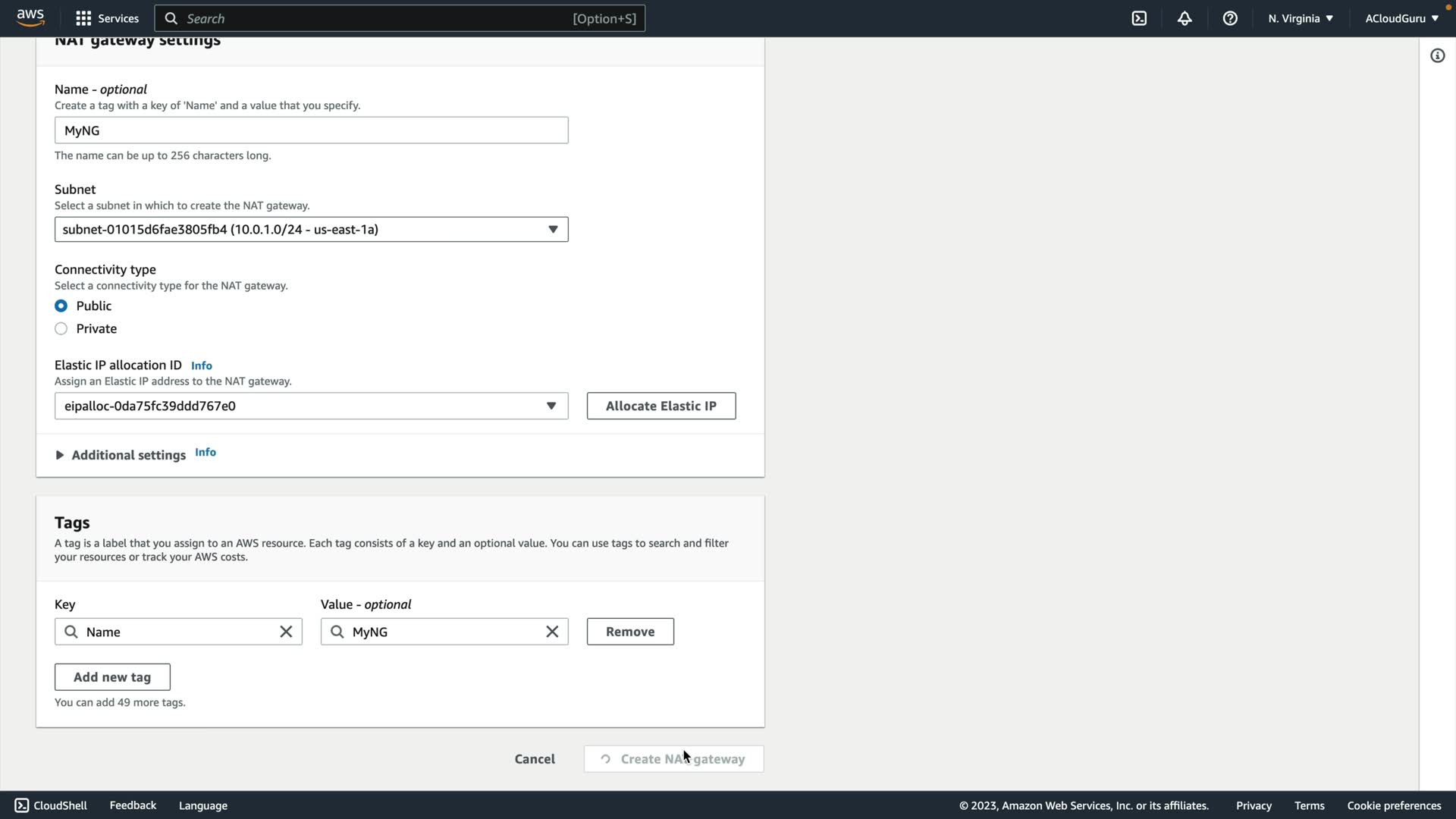The height and width of the screenshot is (819, 1456).
Task: Open the notifications bell
Action: click(x=1185, y=18)
